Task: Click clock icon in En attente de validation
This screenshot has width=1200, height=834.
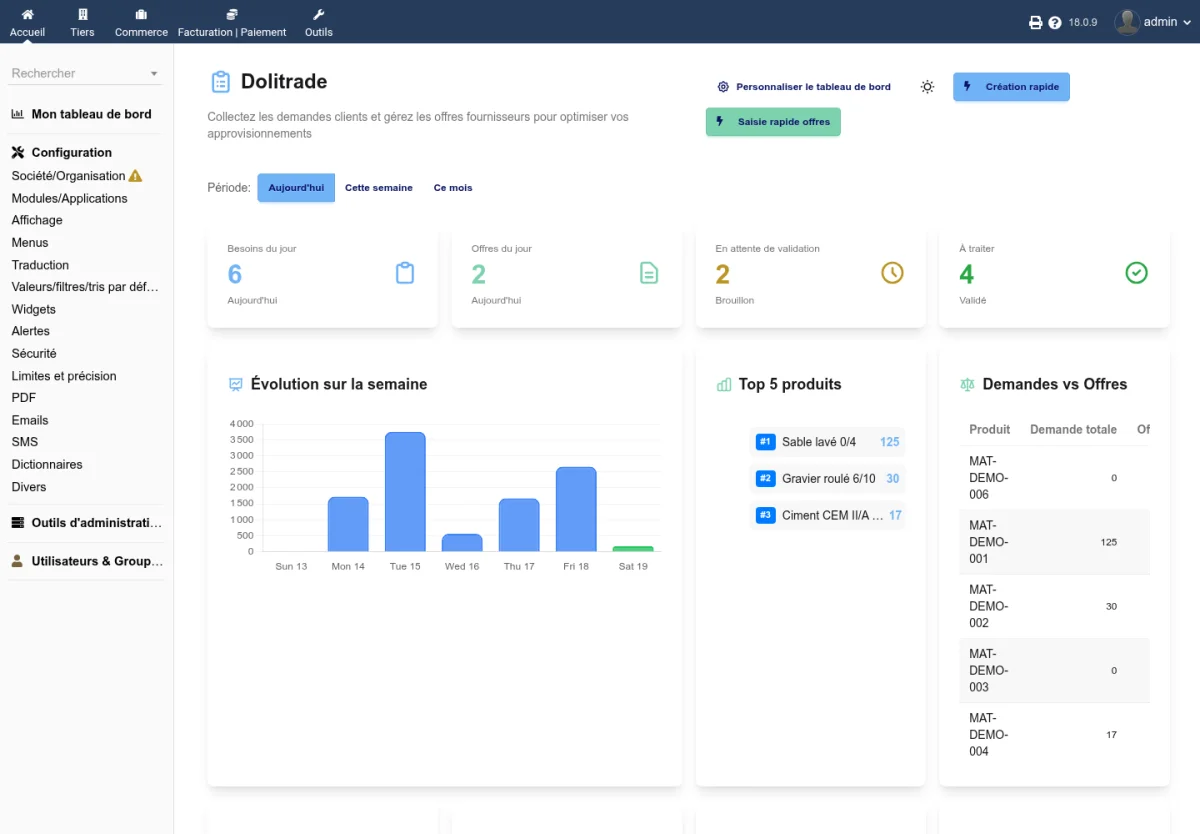Action: pos(892,273)
